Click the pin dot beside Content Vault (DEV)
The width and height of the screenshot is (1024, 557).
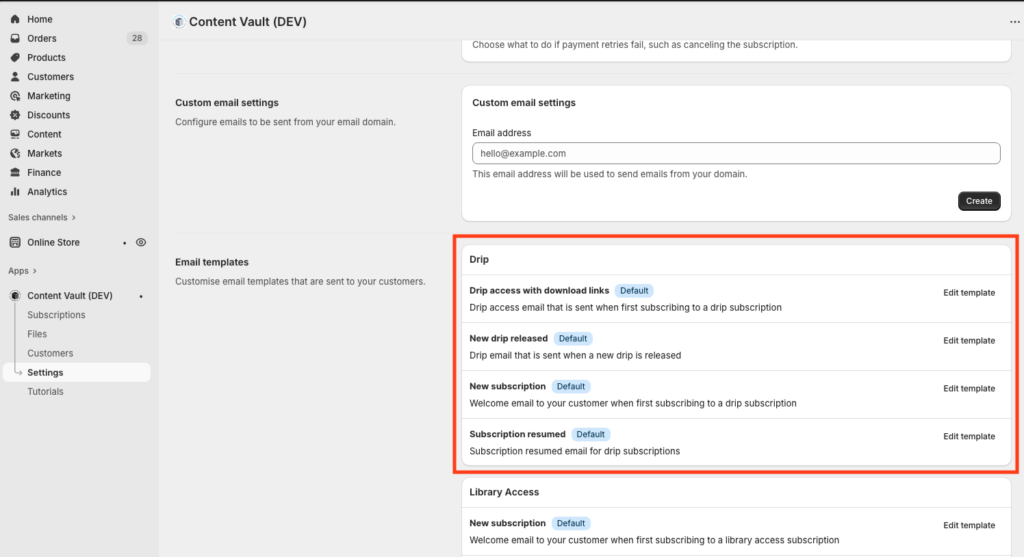coord(141,296)
